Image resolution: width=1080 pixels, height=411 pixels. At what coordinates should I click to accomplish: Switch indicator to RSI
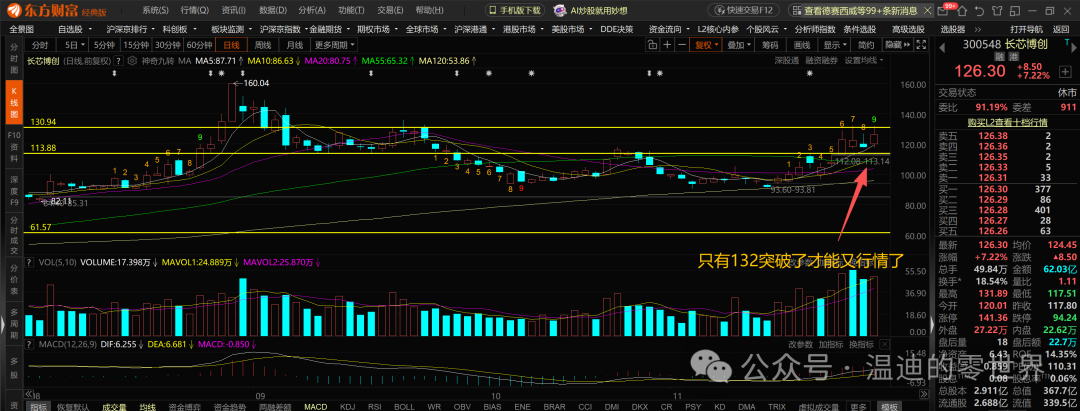[x=375, y=406]
